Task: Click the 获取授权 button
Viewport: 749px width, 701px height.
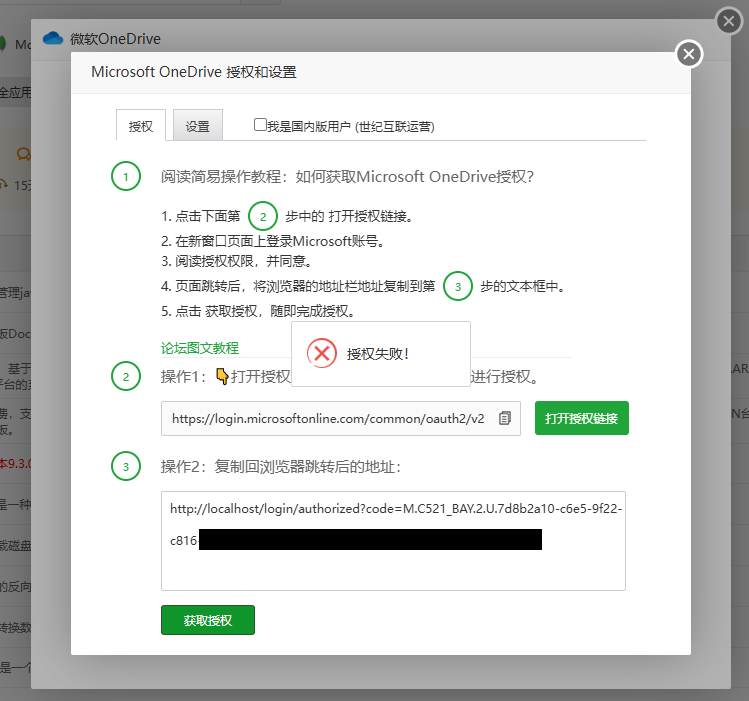Action: [x=208, y=620]
